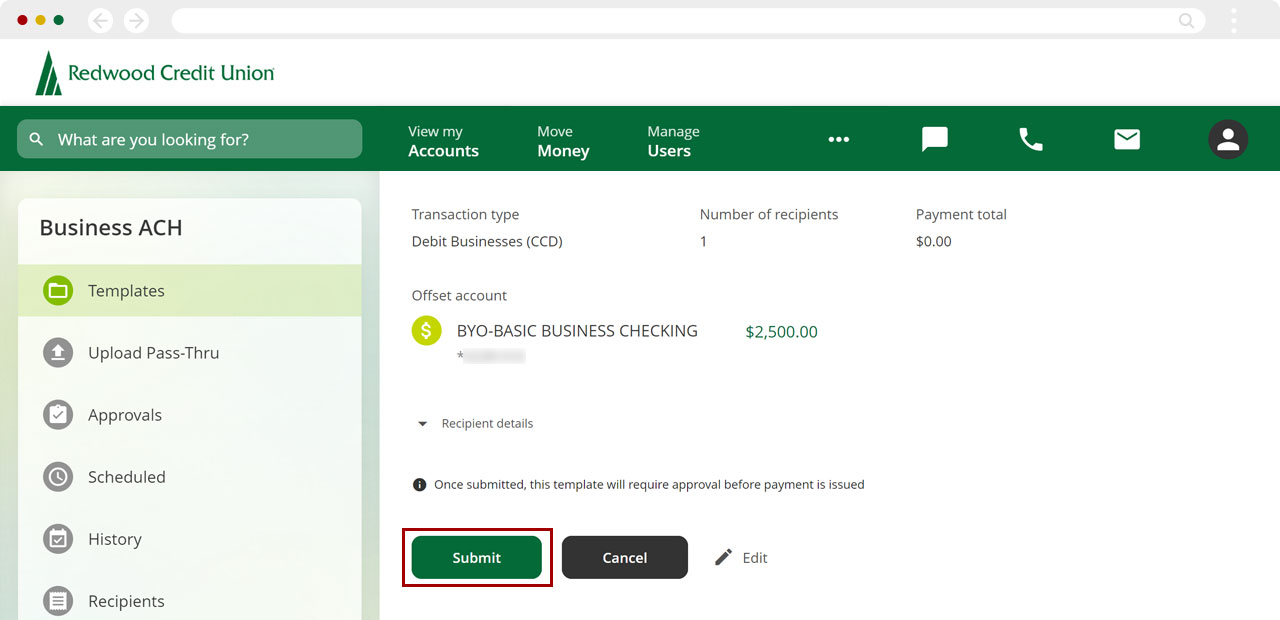The height and width of the screenshot is (620, 1280).
Task: Open the Manage Users menu
Action: click(x=672, y=141)
